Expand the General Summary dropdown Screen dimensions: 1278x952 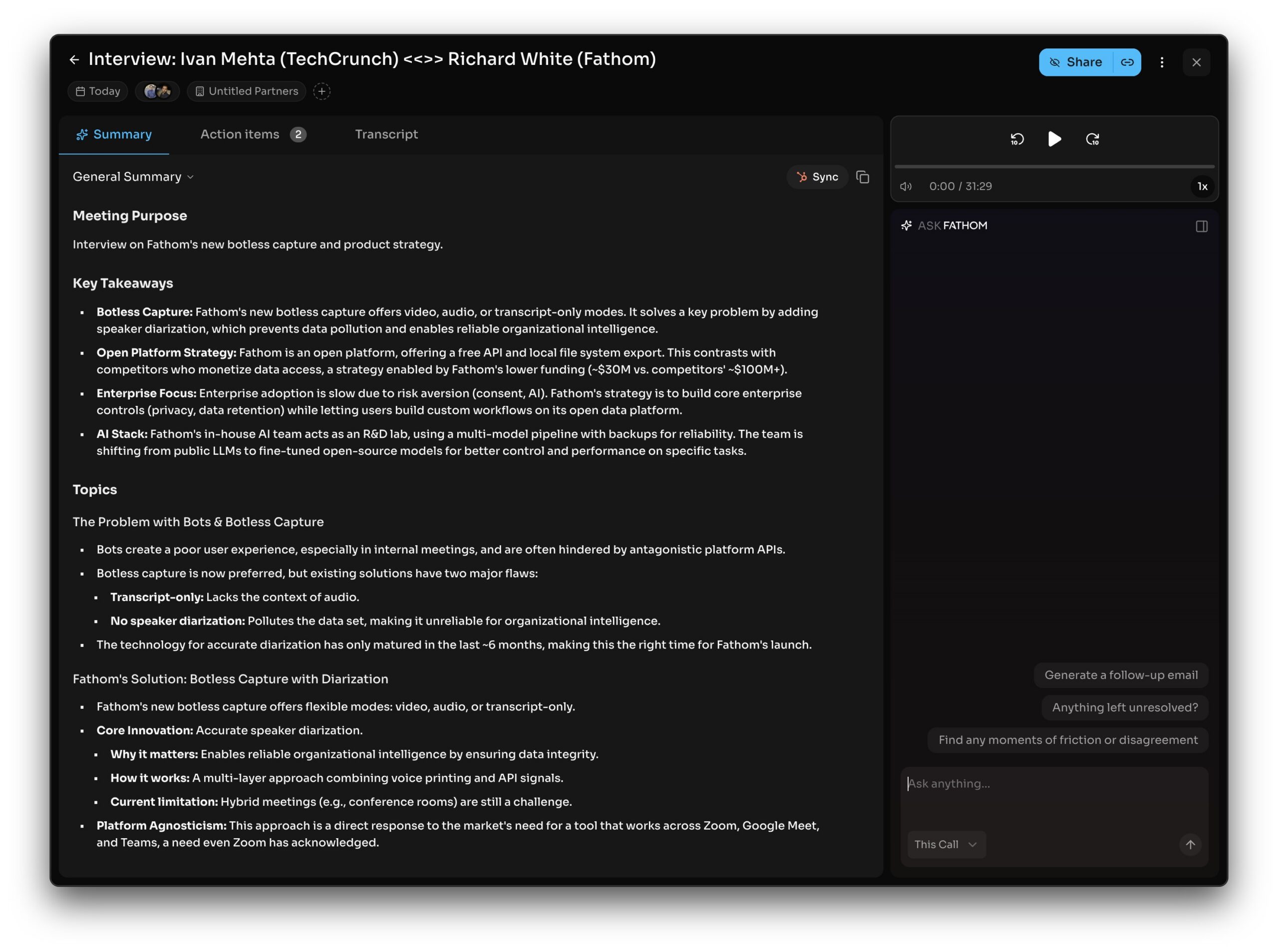tap(133, 177)
